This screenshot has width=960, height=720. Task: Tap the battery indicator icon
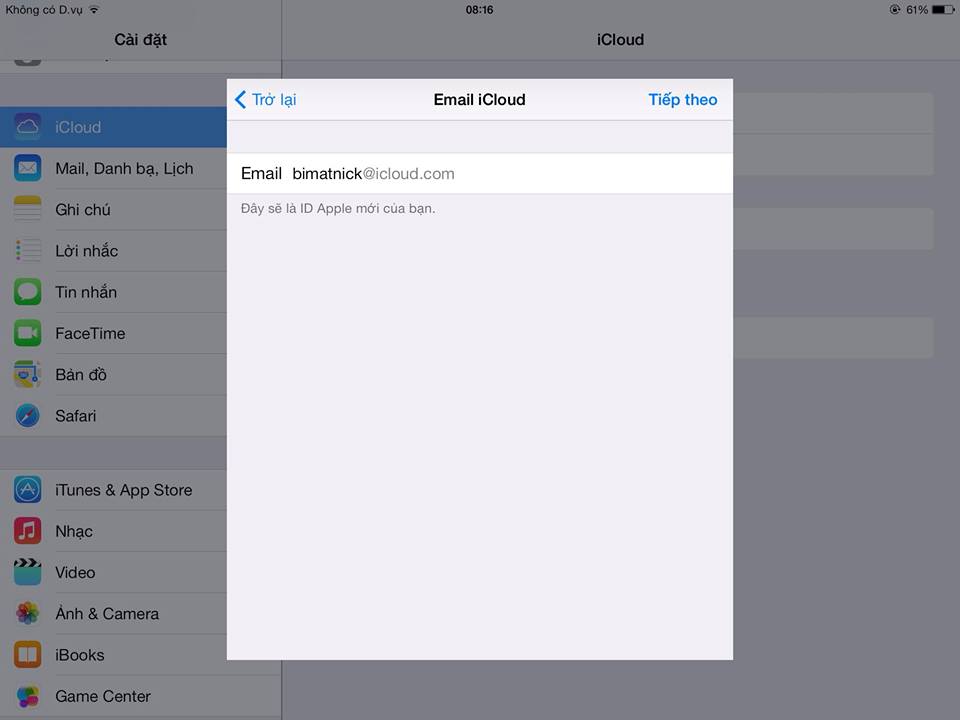pyautogui.click(x=943, y=10)
